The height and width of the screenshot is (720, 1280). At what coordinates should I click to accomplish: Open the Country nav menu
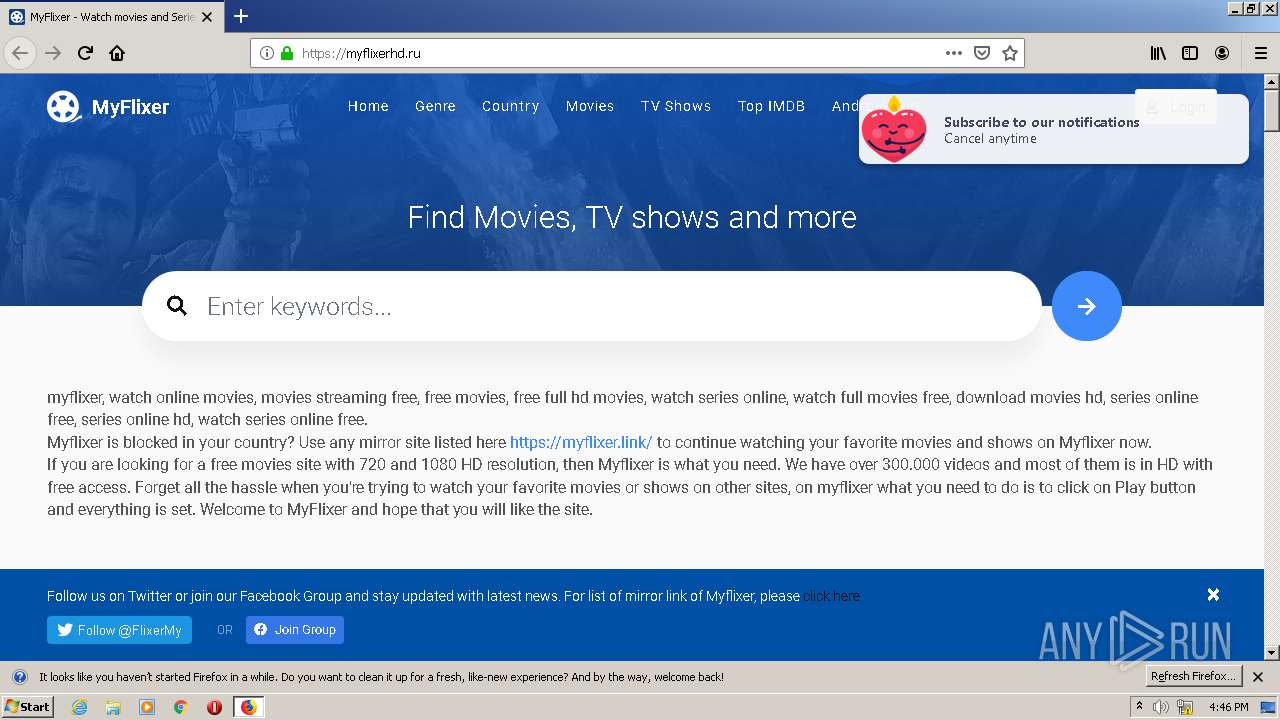point(510,106)
